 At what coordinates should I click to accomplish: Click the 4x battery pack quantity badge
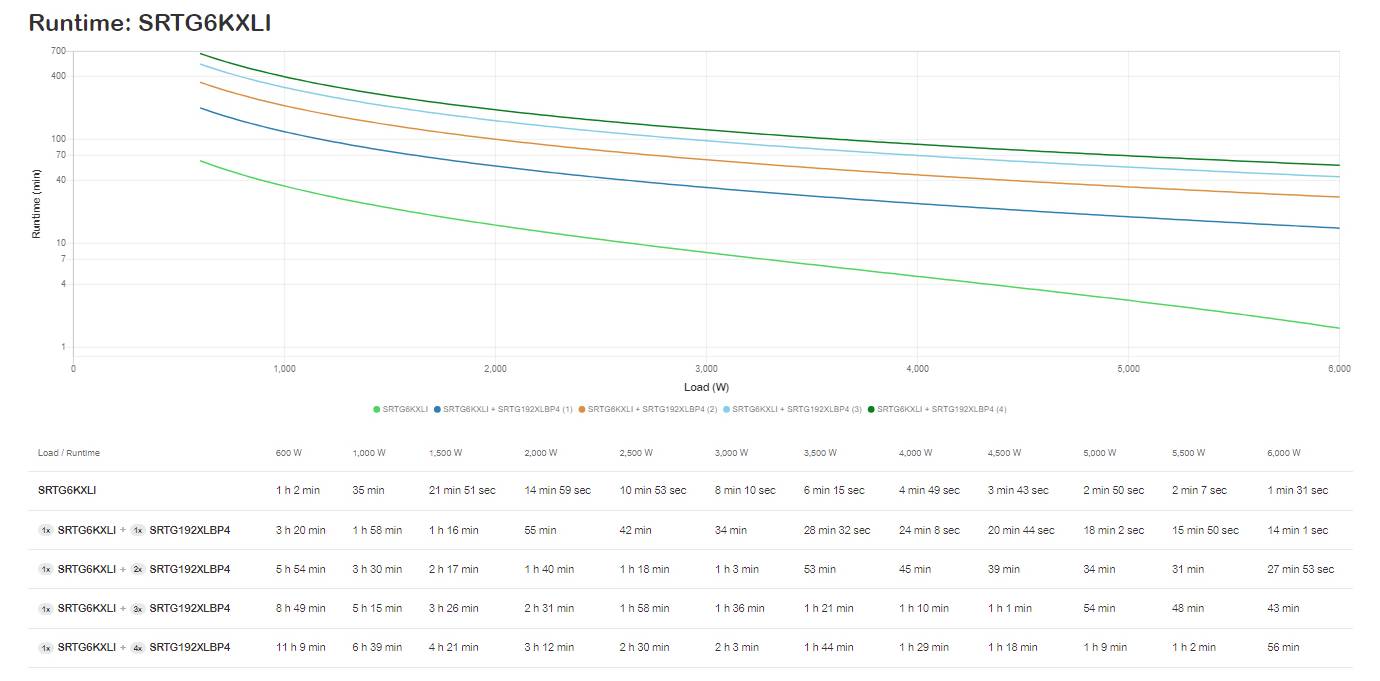pos(138,647)
